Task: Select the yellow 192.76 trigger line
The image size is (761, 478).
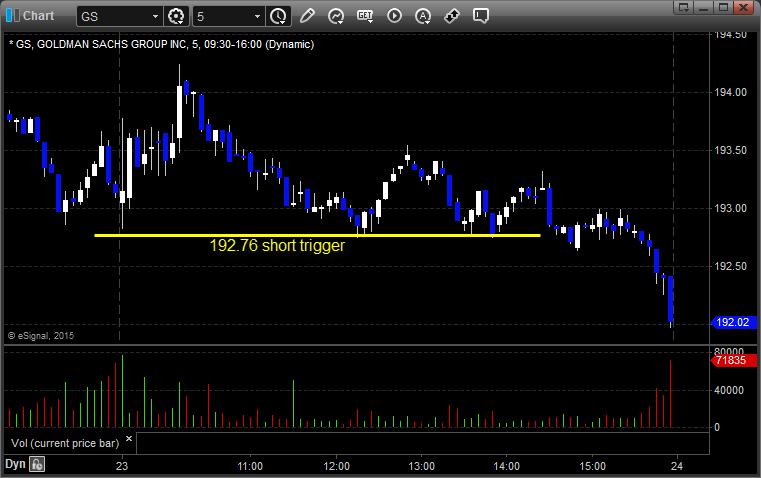Action: coord(317,235)
